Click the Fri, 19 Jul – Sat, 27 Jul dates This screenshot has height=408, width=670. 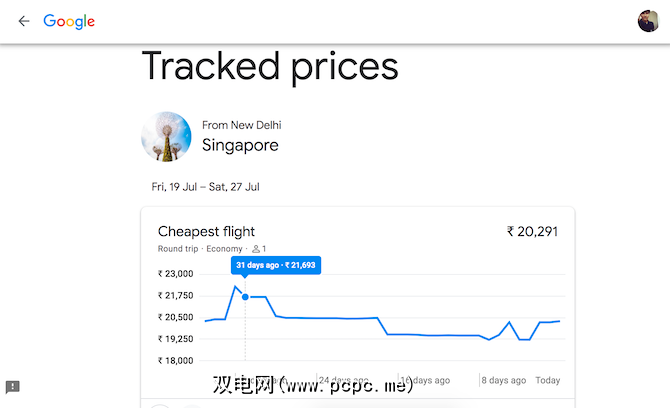click(206, 187)
